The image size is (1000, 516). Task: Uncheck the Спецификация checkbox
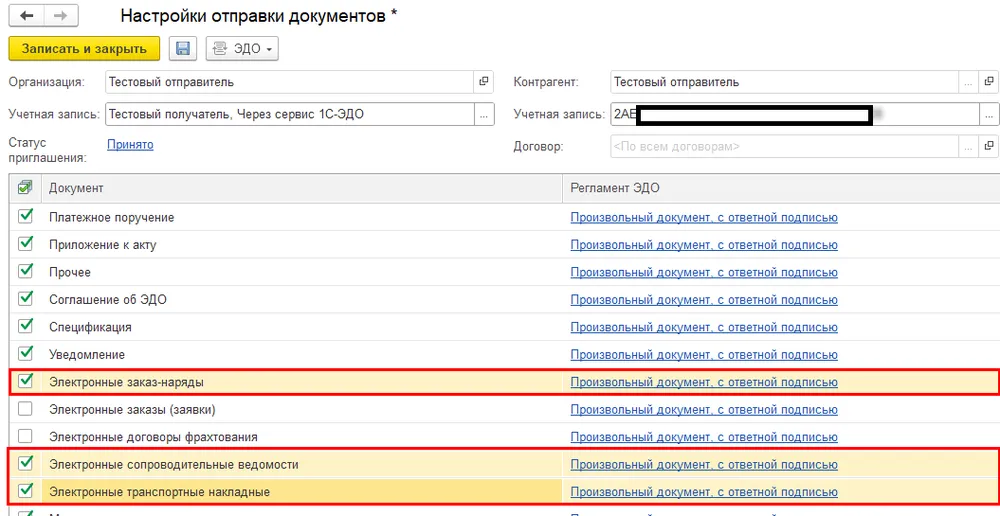point(26,326)
